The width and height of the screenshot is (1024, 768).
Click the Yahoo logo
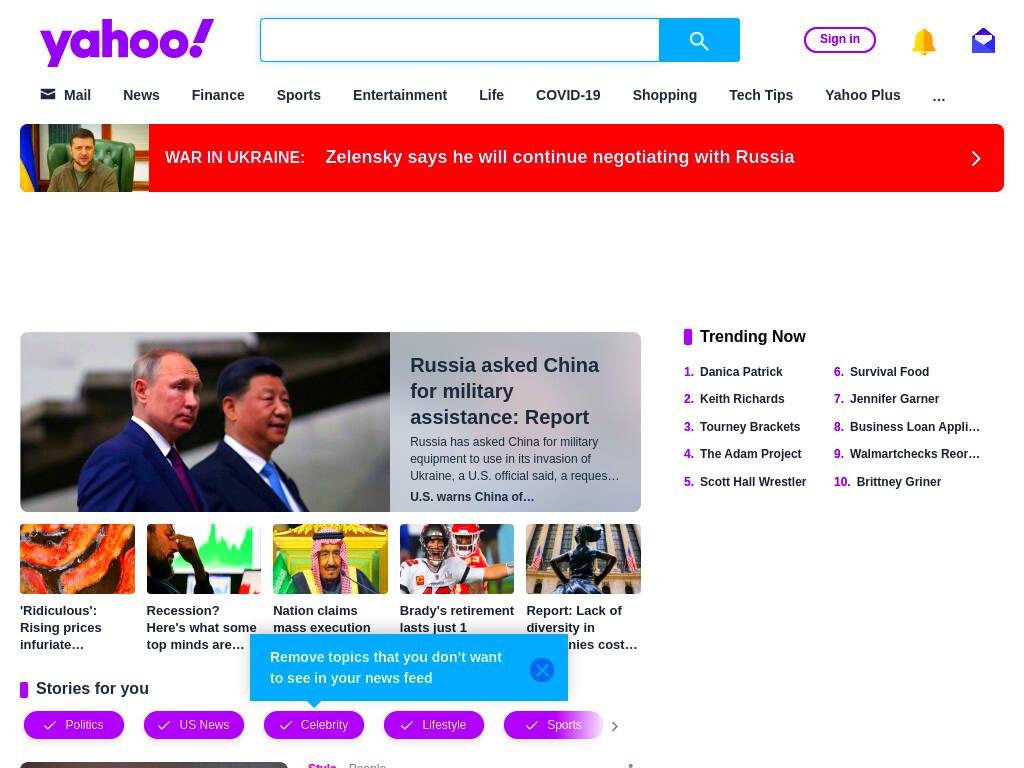pyautogui.click(x=127, y=42)
